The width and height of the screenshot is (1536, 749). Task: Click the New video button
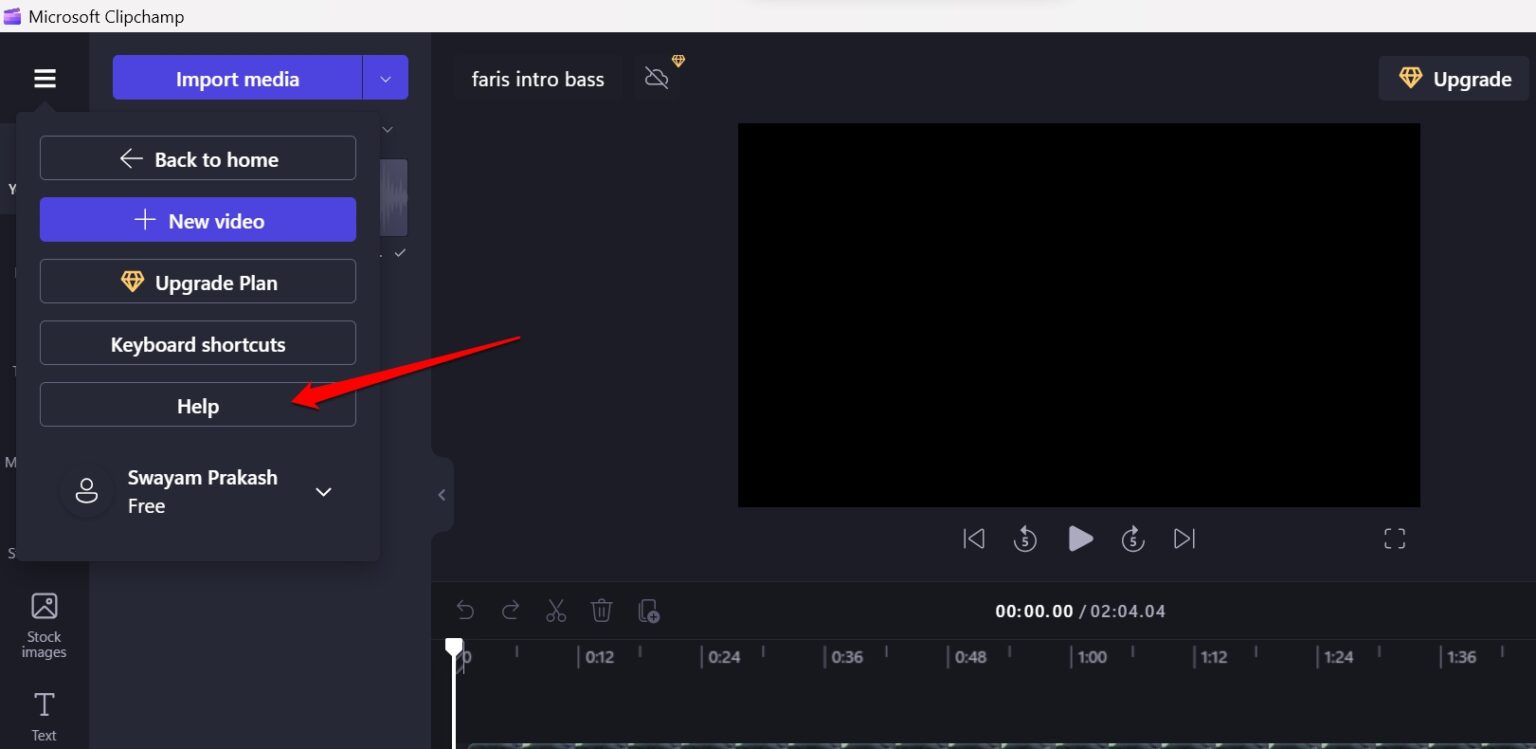[197, 220]
